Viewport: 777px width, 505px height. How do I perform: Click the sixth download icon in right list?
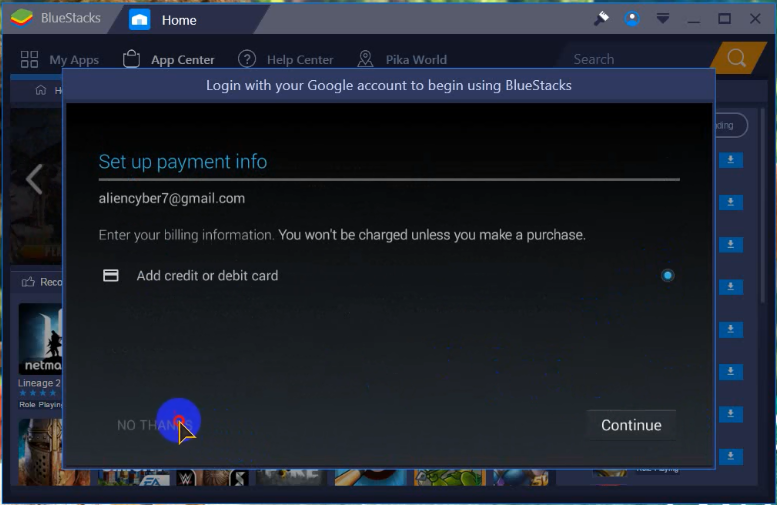coord(730,372)
